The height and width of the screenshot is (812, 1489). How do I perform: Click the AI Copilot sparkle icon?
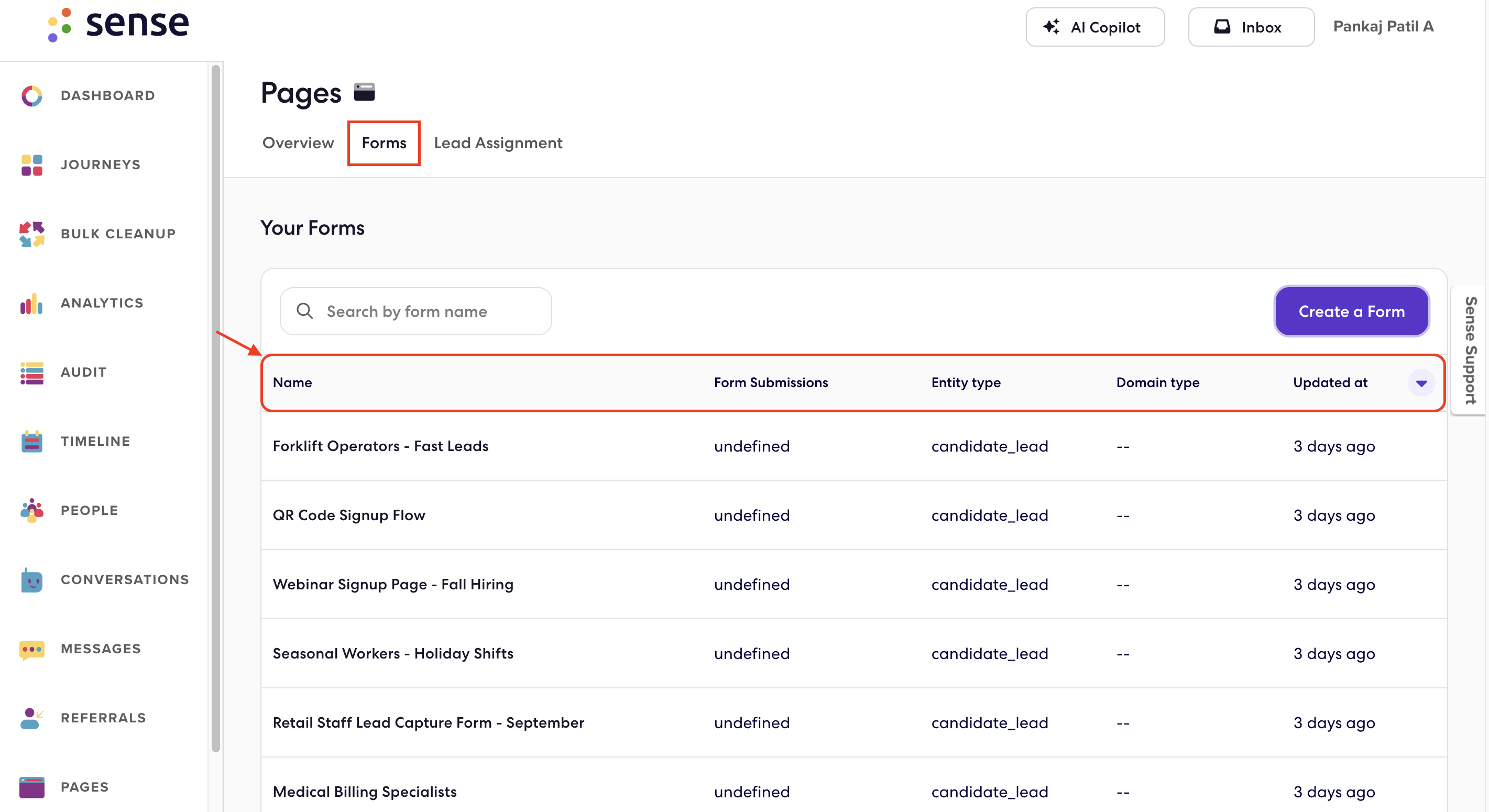1052,27
